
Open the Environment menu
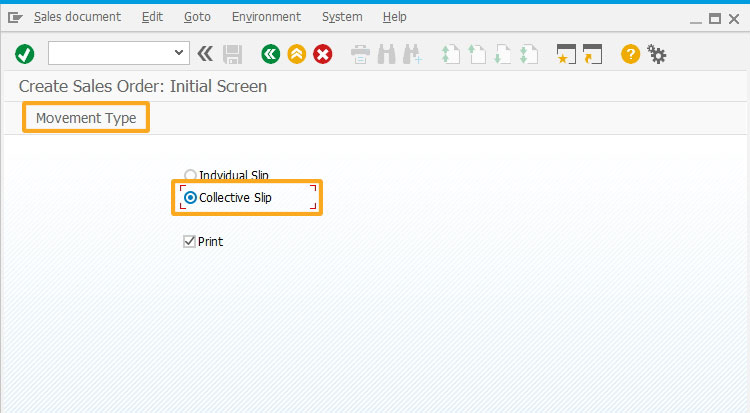(x=266, y=17)
